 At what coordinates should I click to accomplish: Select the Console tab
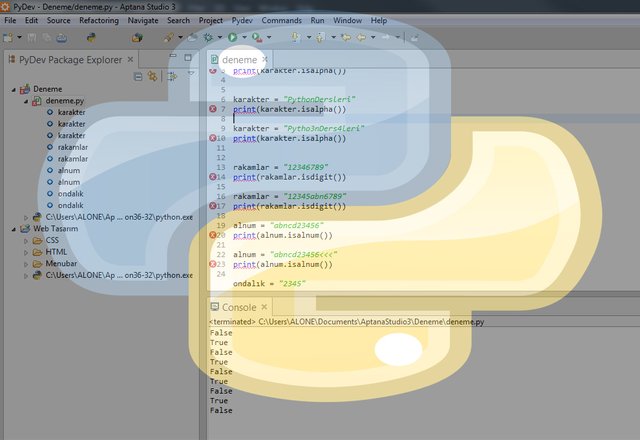pyautogui.click(x=238, y=307)
